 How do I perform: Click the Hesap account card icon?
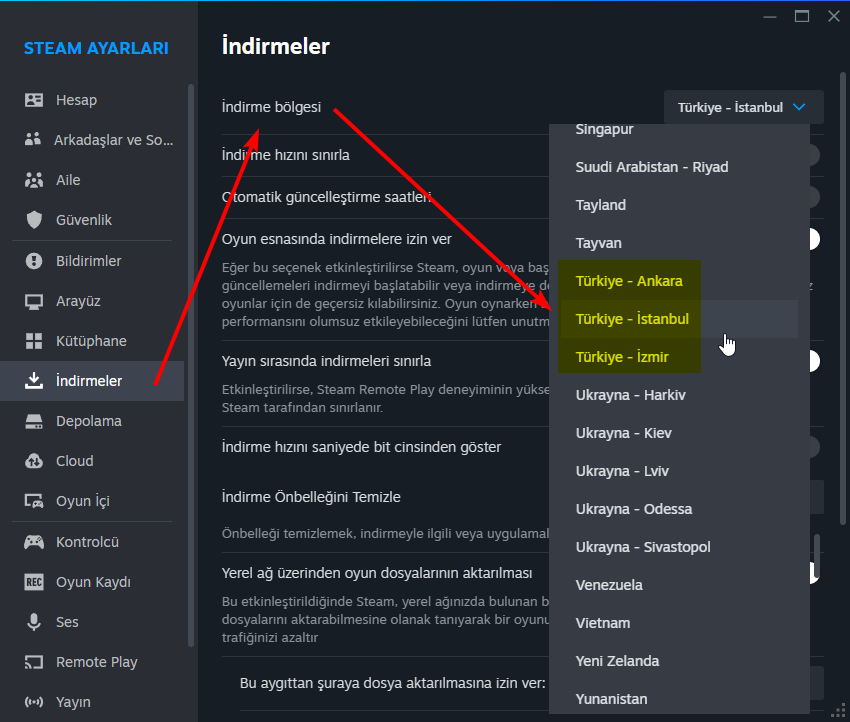tap(34, 100)
